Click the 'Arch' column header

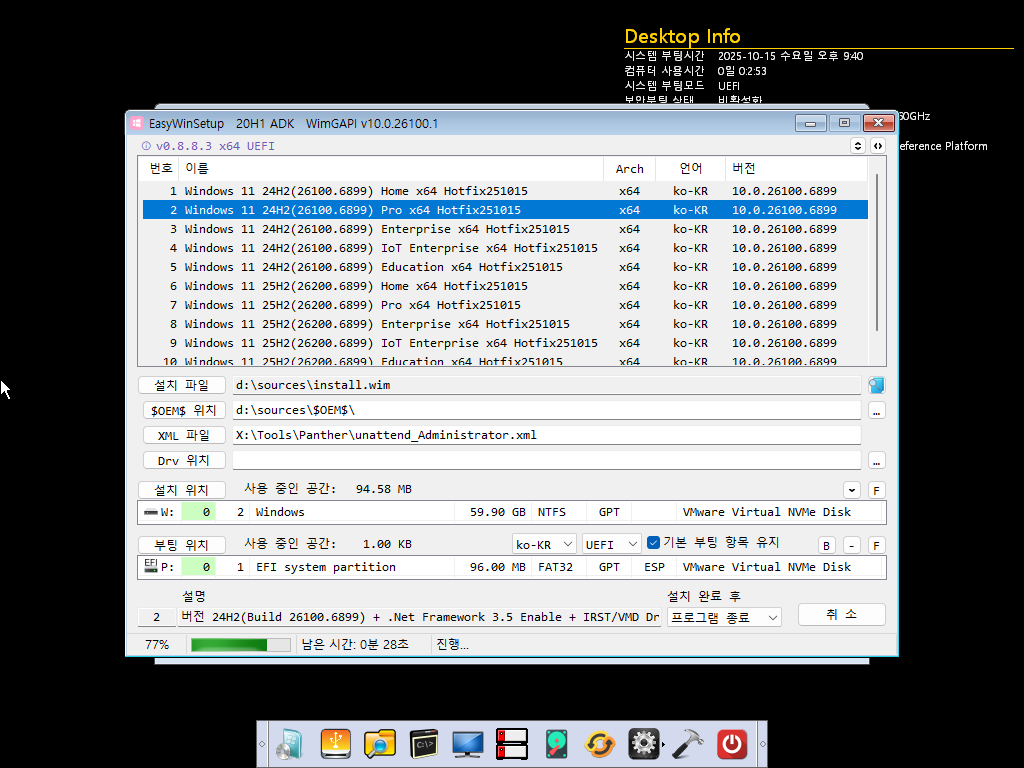pos(630,168)
